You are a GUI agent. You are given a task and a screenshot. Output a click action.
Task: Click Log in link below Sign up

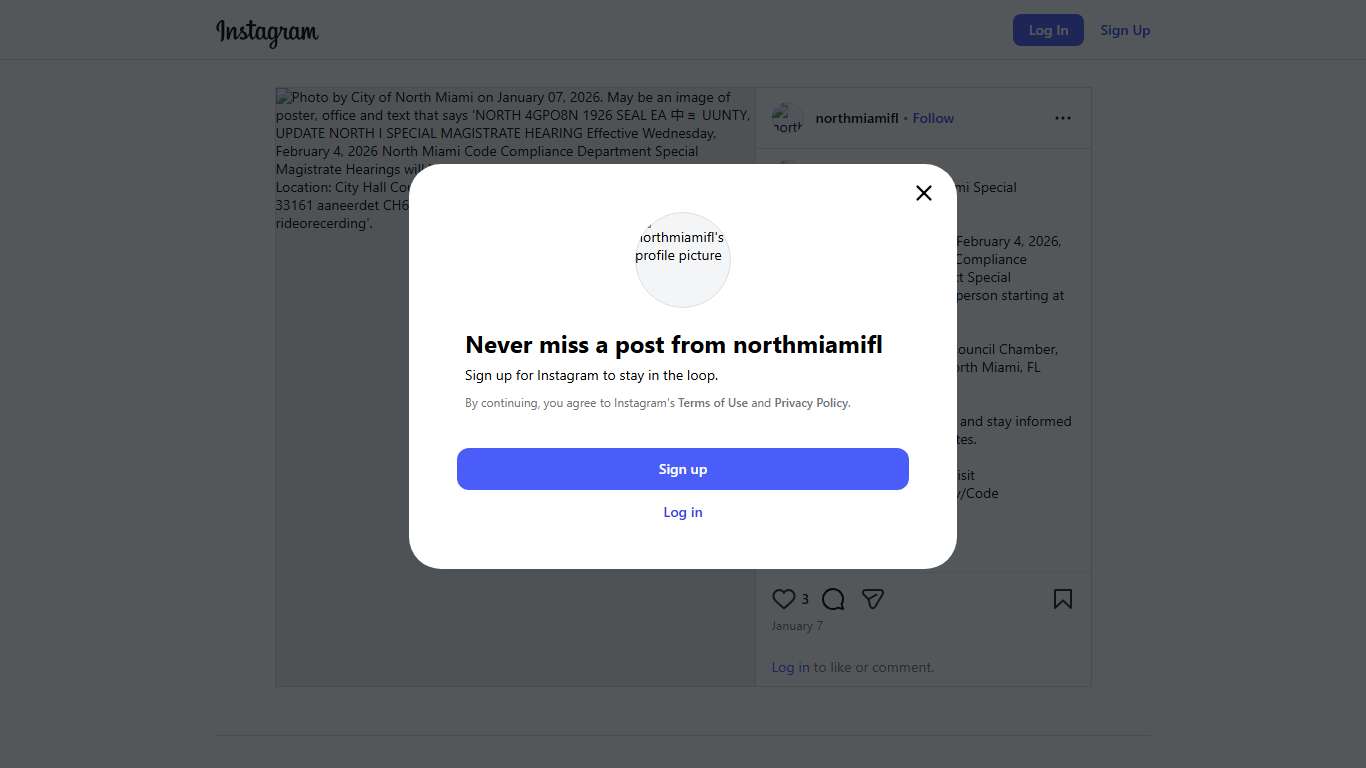pyautogui.click(x=683, y=512)
